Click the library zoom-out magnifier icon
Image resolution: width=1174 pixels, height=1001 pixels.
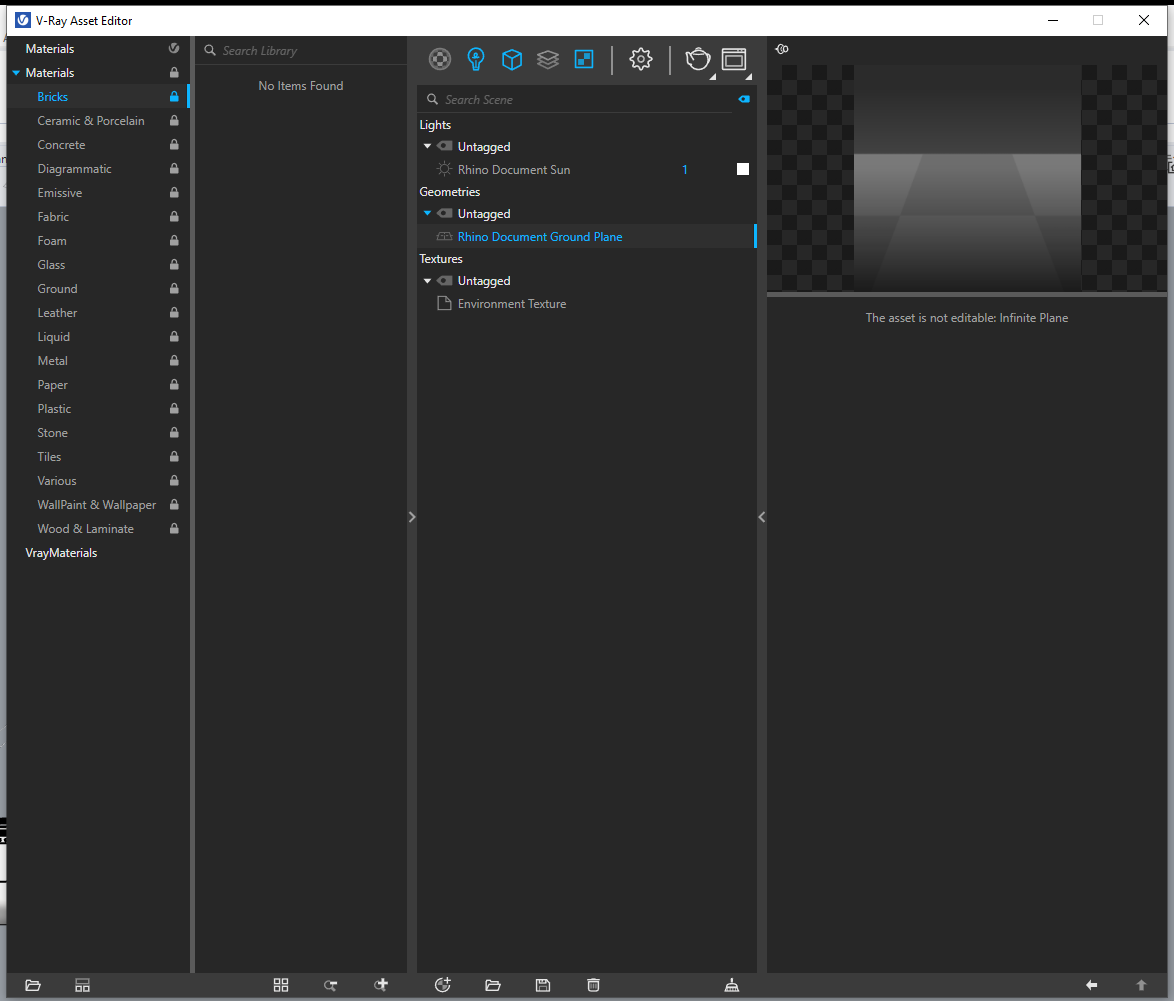[x=330, y=985]
